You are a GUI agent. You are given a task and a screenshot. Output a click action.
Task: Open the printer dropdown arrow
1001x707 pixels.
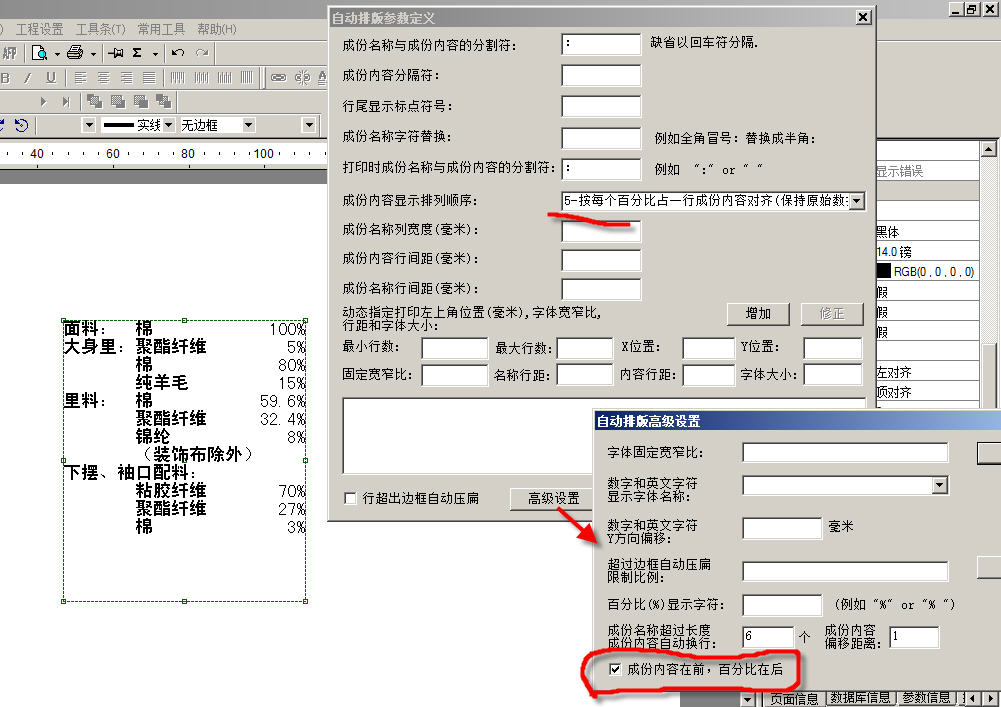point(93,54)
